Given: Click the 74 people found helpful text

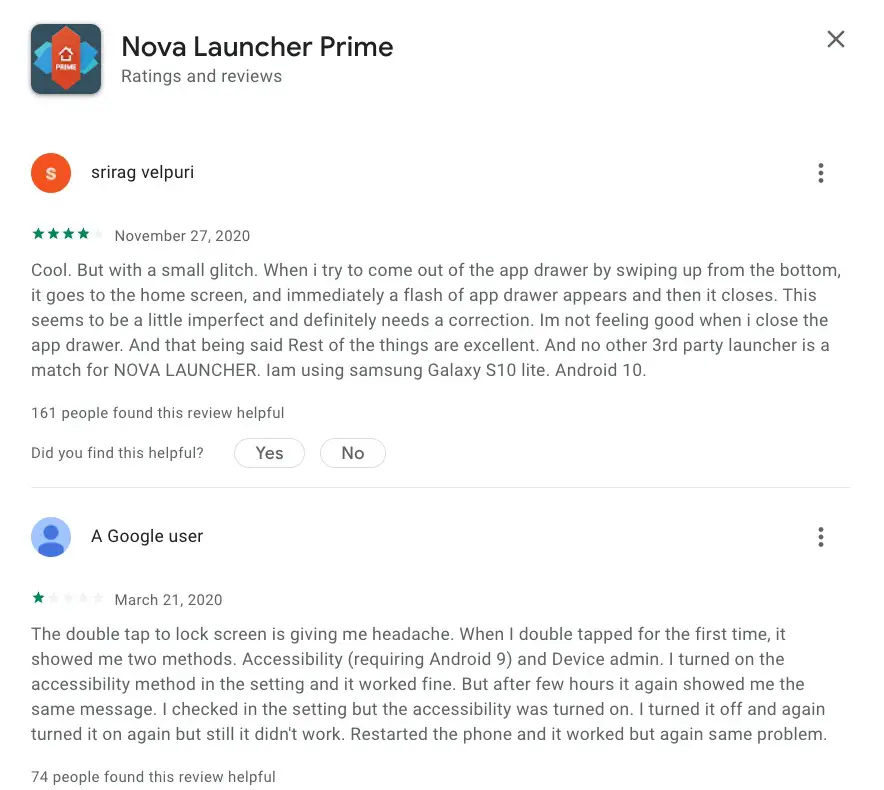Looking at the screenshot, I should pos(153,776).
